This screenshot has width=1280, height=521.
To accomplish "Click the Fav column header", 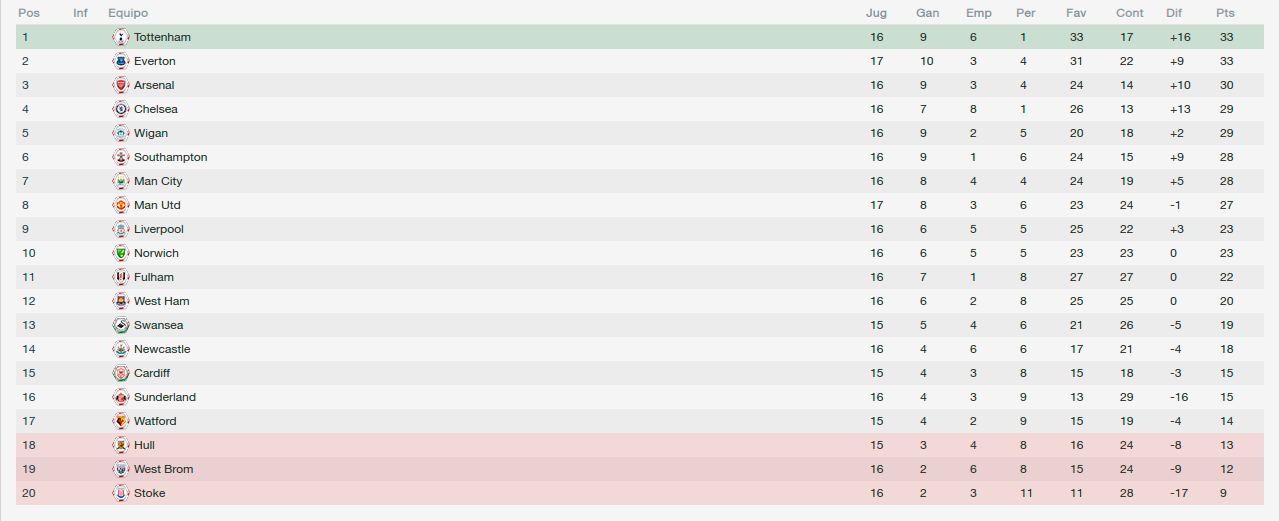I will [1076, 13].
